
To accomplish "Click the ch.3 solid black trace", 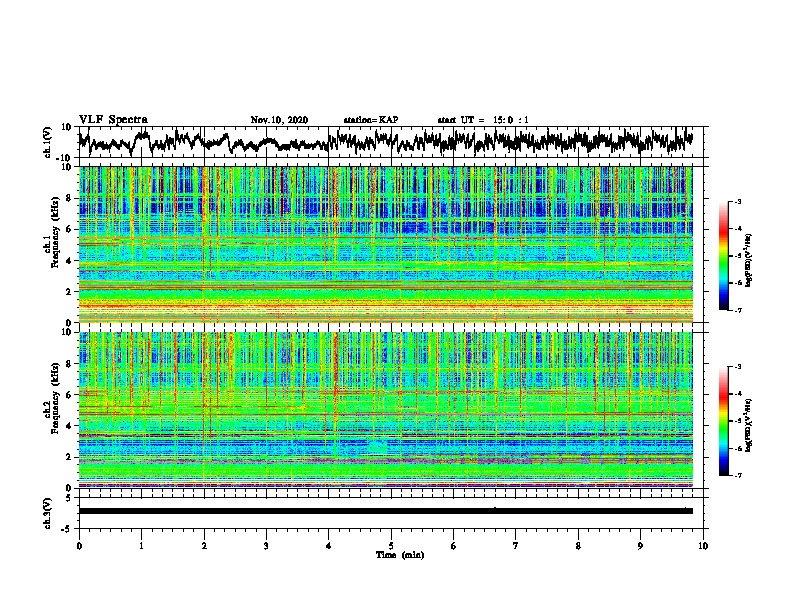I will point(385,511).
